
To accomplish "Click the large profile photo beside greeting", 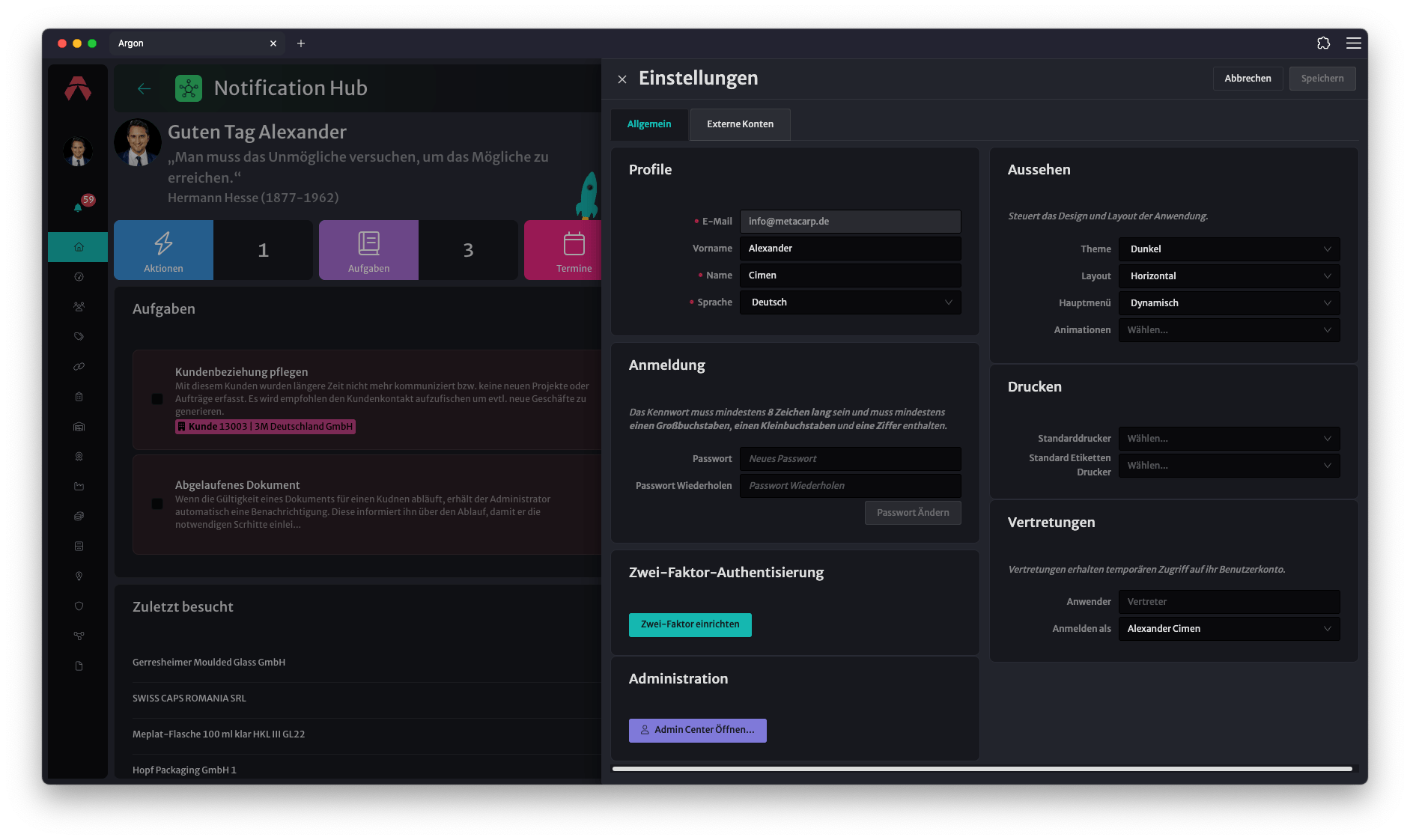I will click(138, 142).
